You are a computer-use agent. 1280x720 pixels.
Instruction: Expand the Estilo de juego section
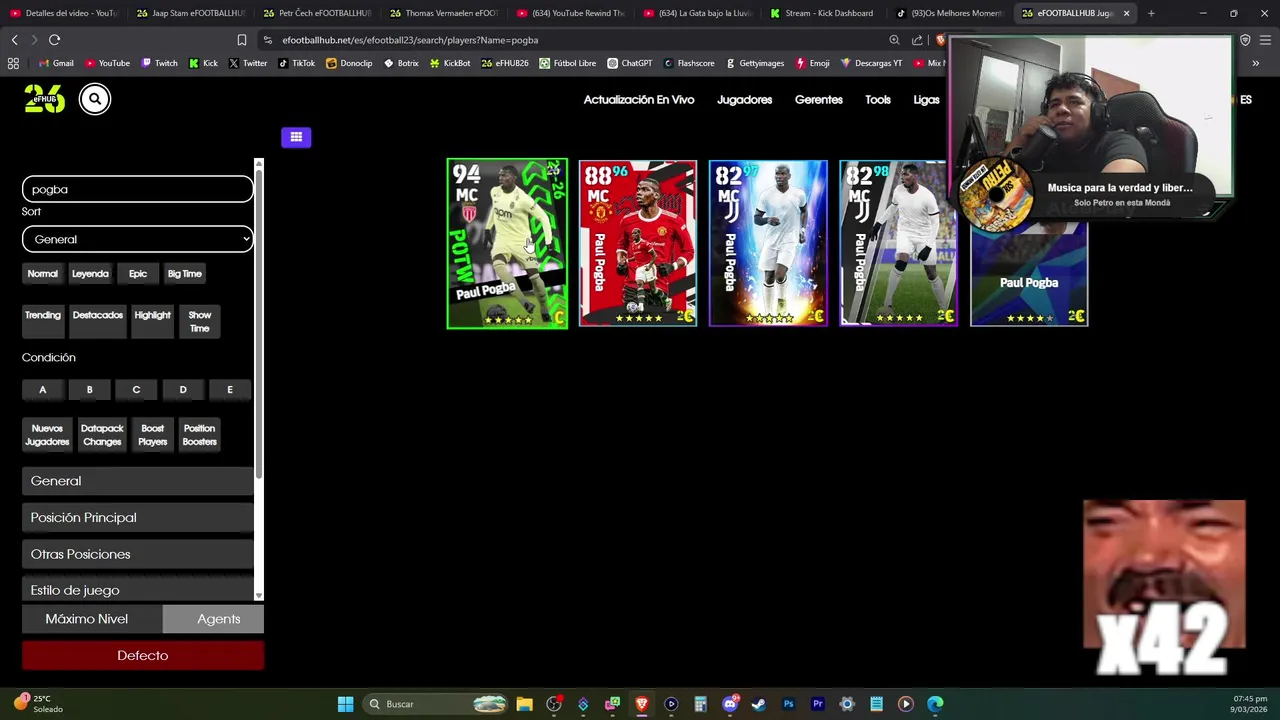[x=138, y=589]
